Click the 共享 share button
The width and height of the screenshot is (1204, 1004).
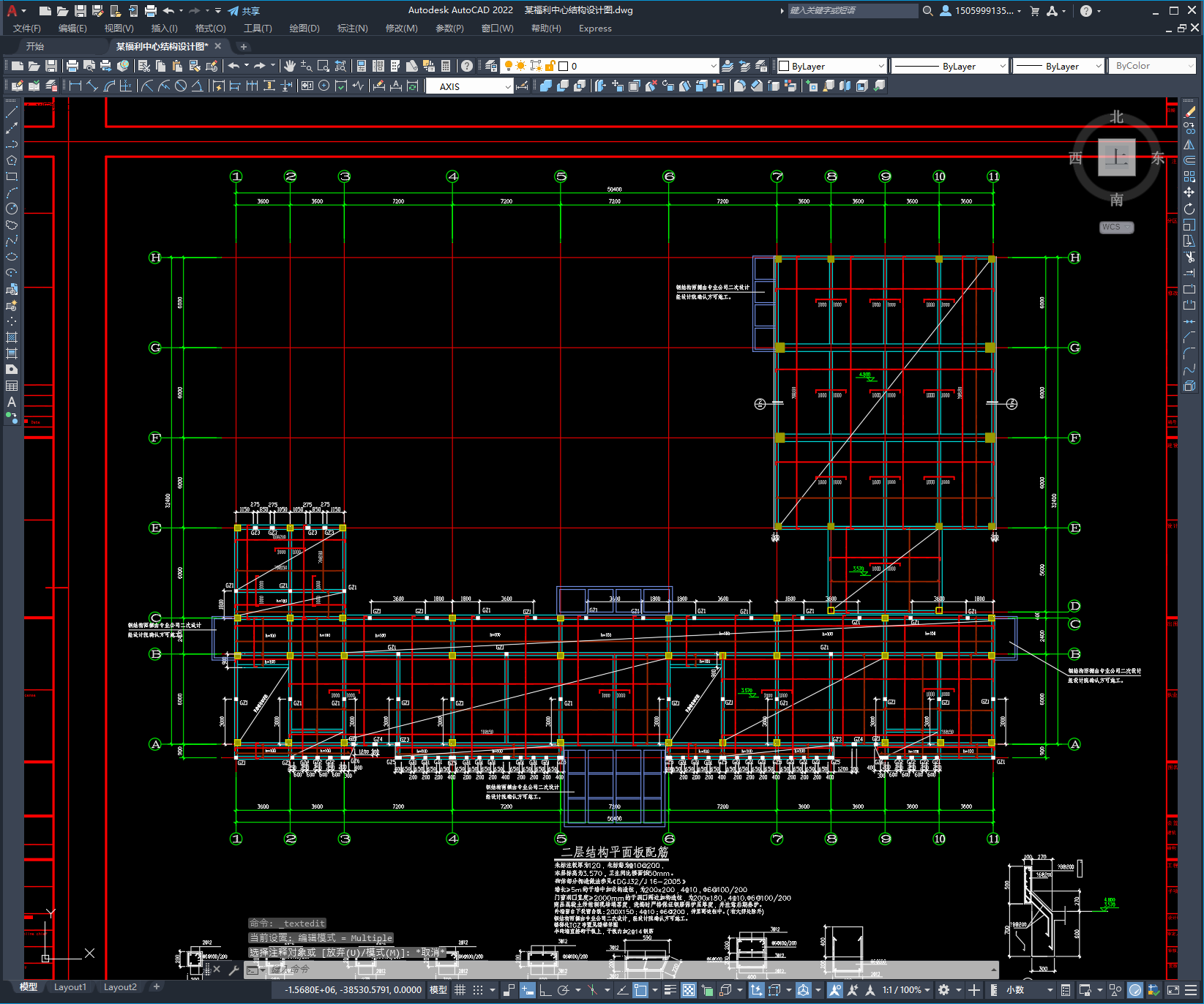coord(244,10)
